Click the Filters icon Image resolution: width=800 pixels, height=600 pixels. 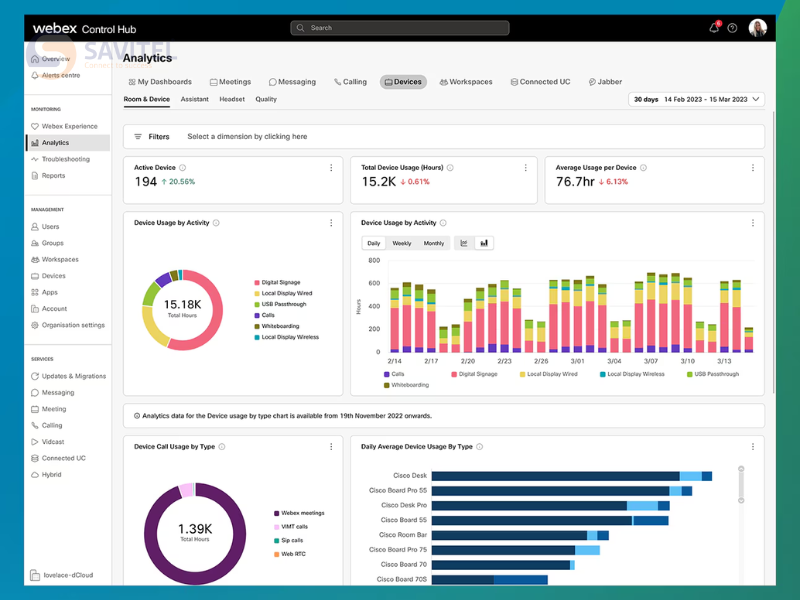coord(138,137)
